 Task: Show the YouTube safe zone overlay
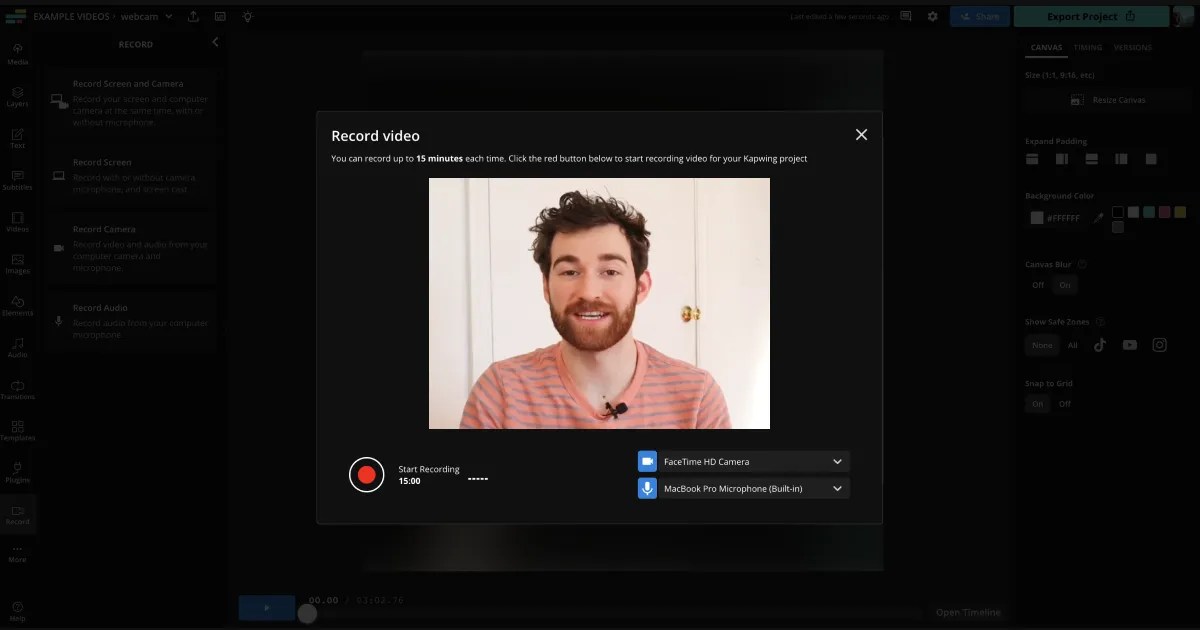coord(1129,344)
